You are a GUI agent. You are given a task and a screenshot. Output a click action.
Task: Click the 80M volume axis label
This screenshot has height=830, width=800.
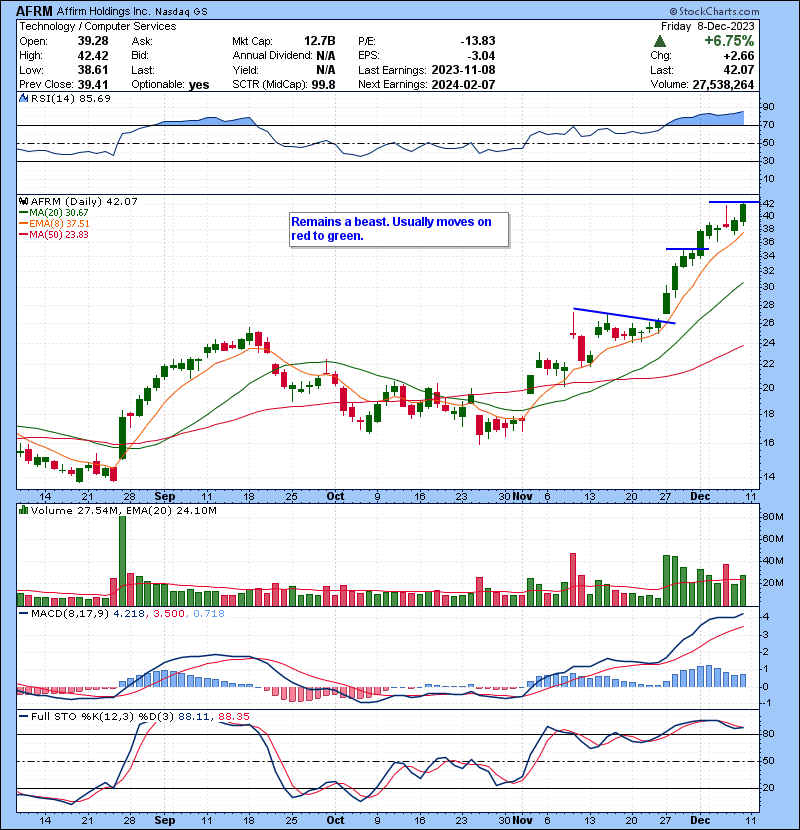click(x=772, y=517)
